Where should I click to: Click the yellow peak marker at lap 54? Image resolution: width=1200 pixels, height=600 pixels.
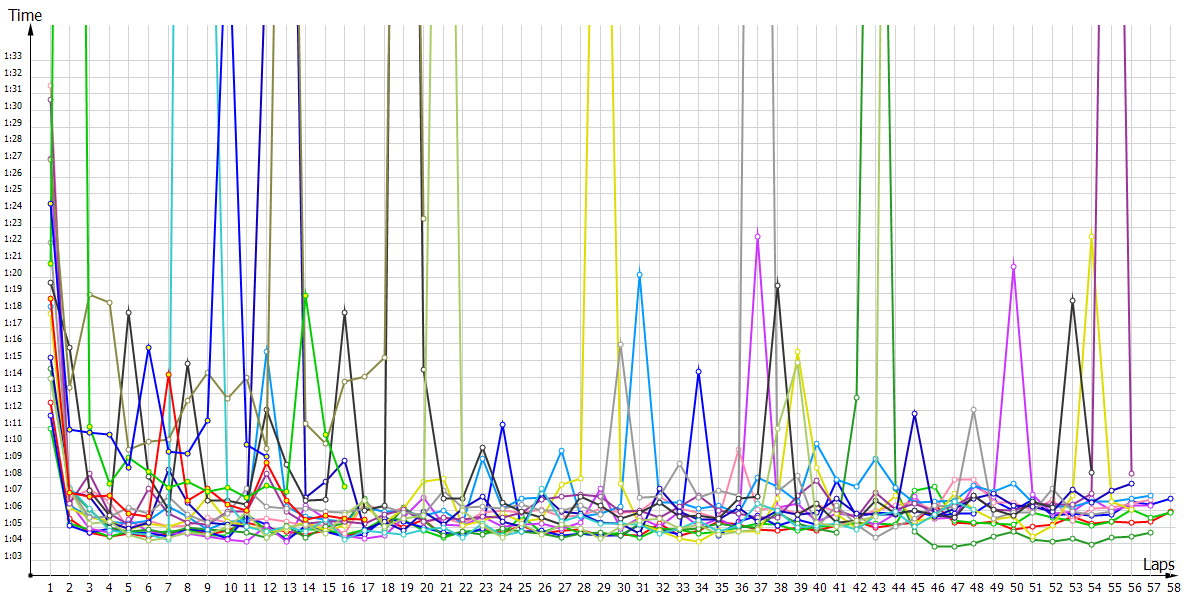1092,236
